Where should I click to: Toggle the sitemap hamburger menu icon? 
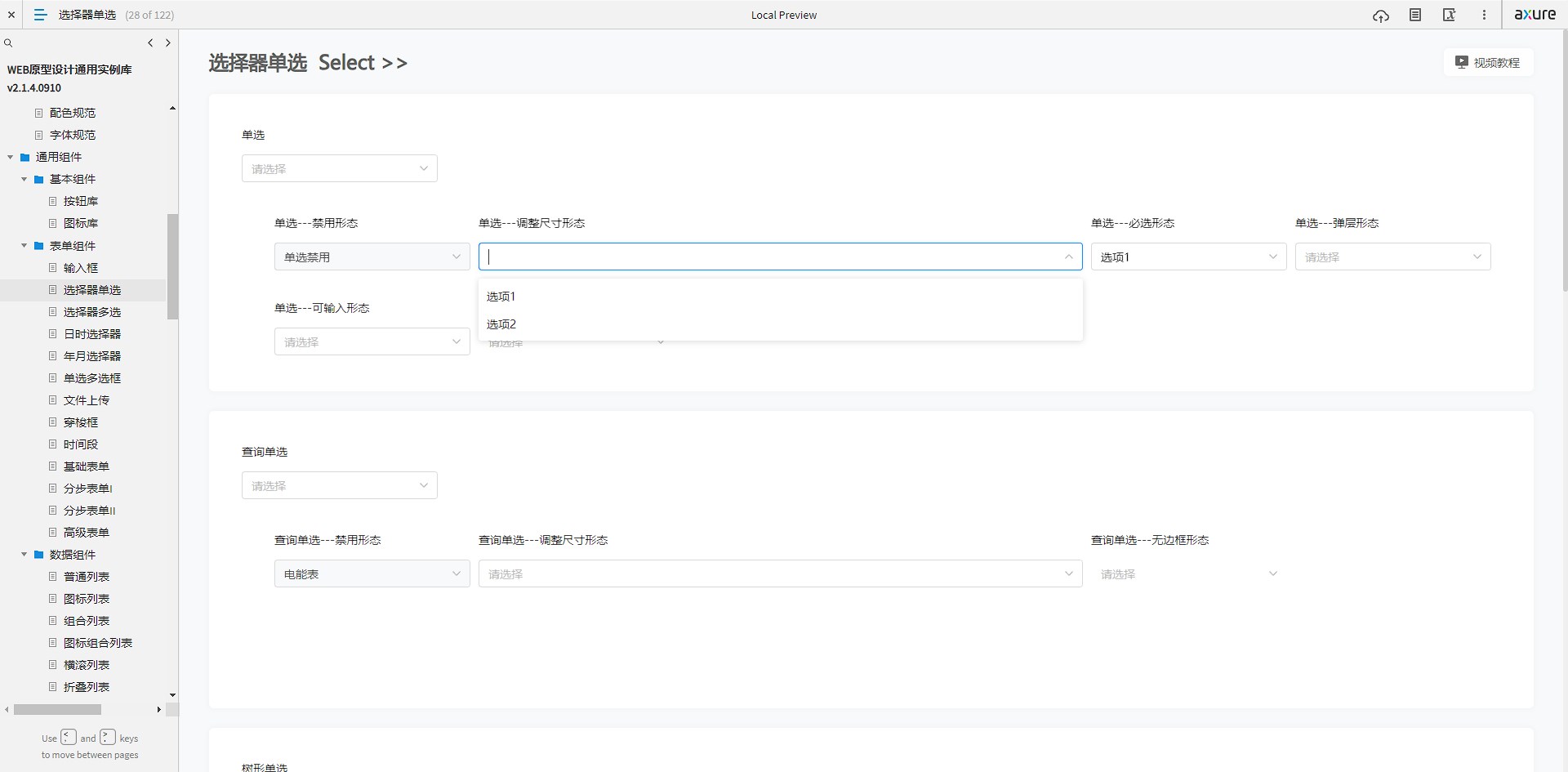pos(40,15)
